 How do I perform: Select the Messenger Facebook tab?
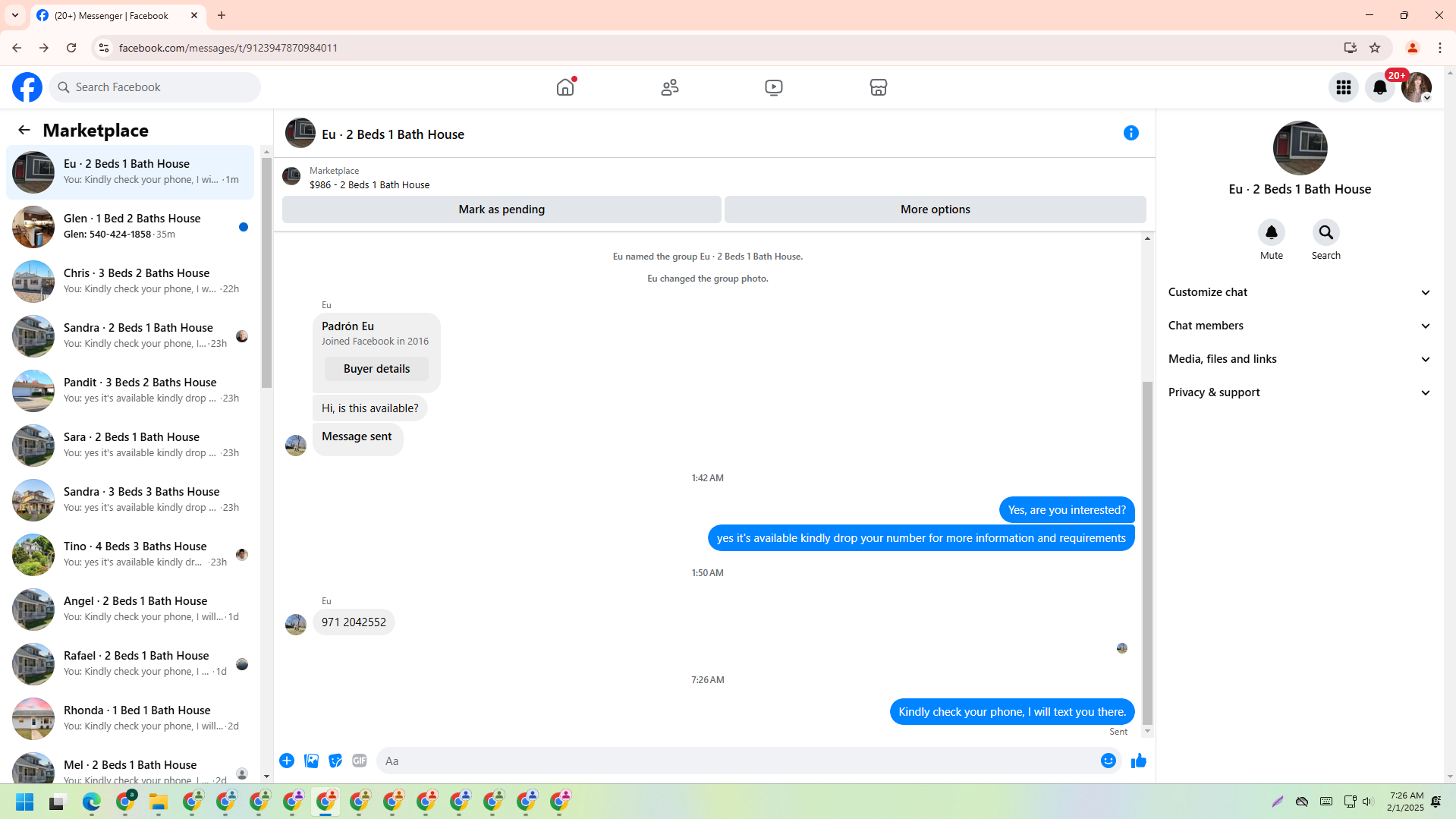point(118,15)
